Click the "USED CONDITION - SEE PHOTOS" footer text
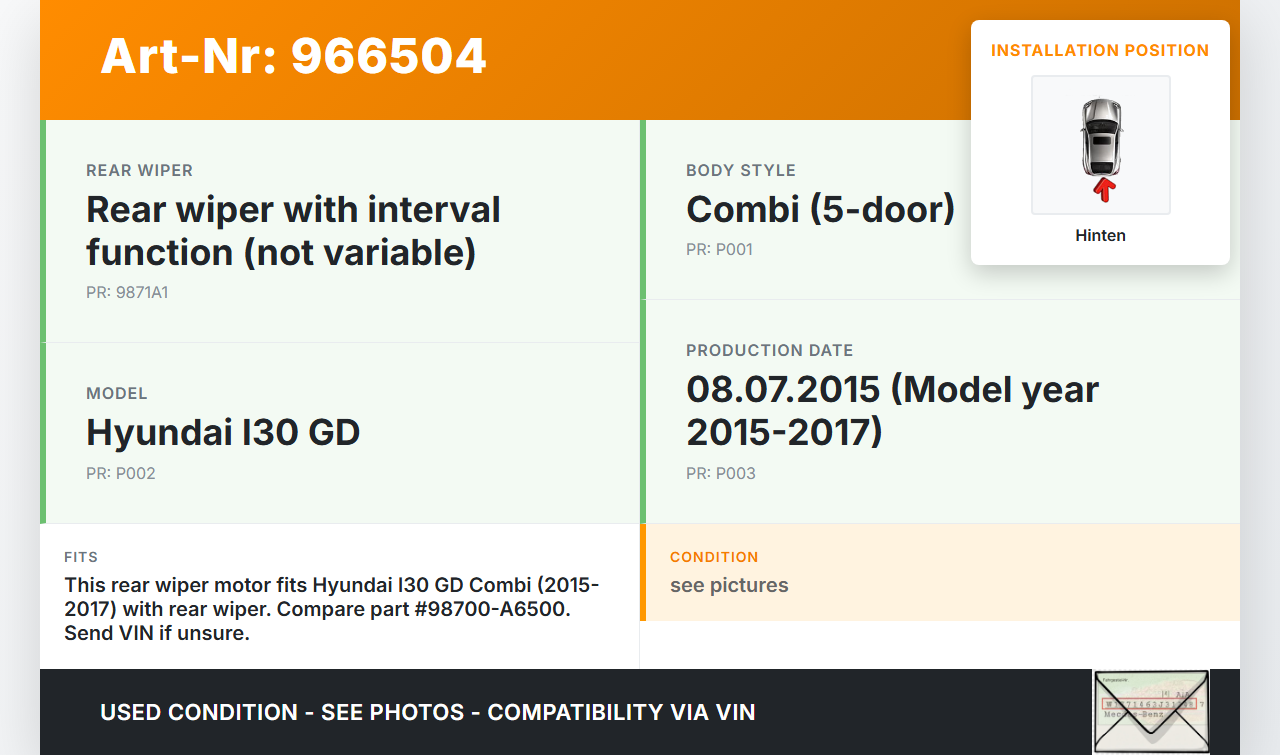1280x755 pixels. tap(428, 713)
